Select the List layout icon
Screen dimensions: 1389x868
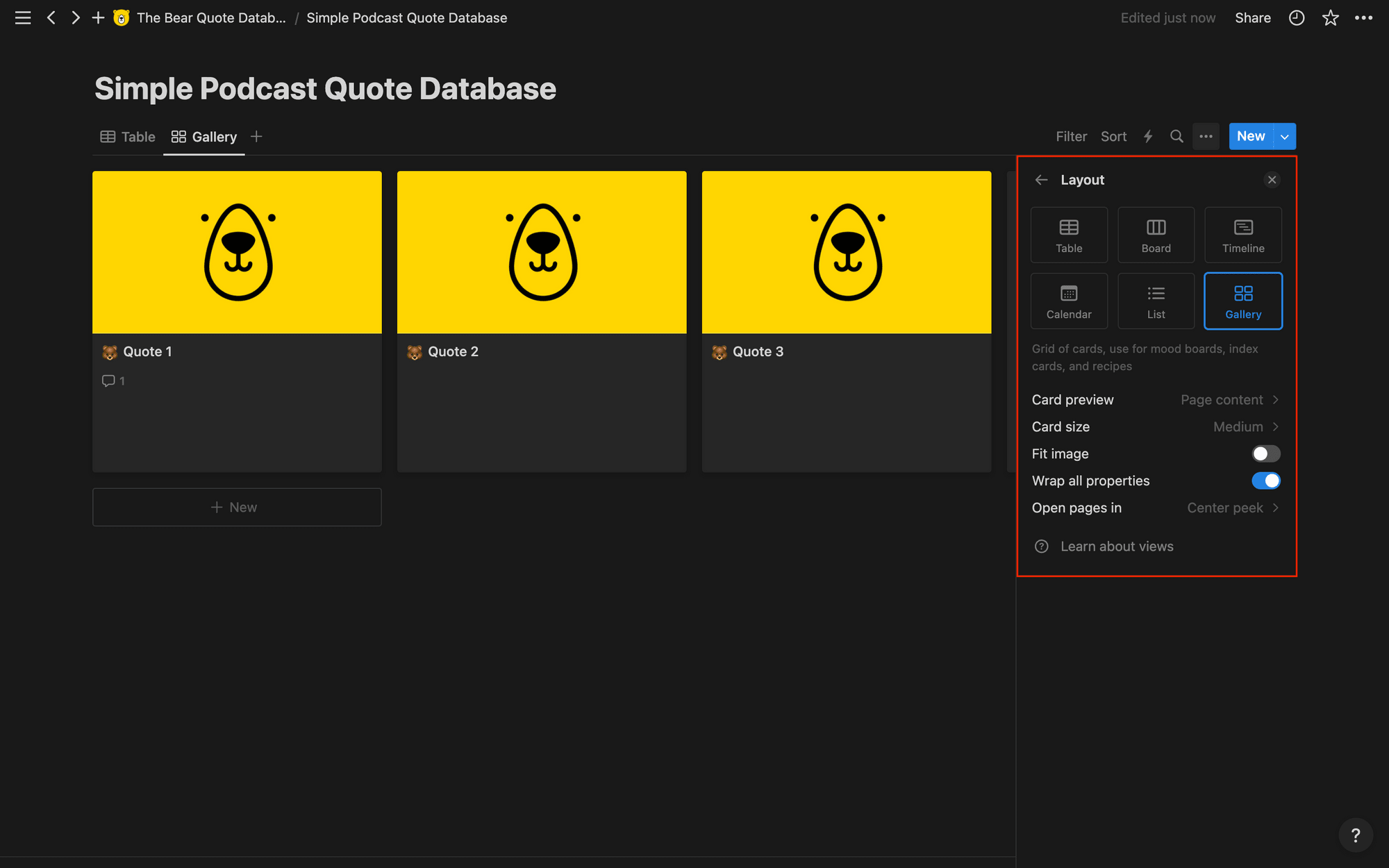point(1156,301)
